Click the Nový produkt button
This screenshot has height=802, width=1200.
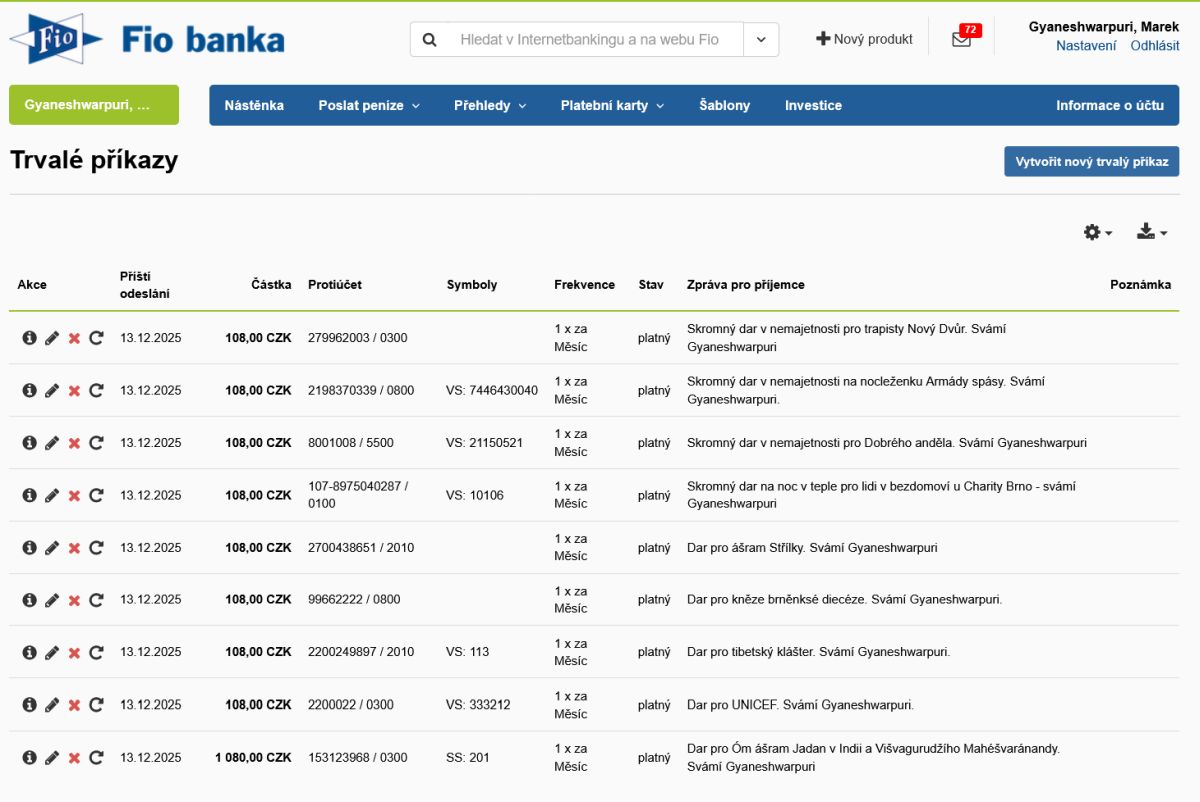(x=864, y=39)
